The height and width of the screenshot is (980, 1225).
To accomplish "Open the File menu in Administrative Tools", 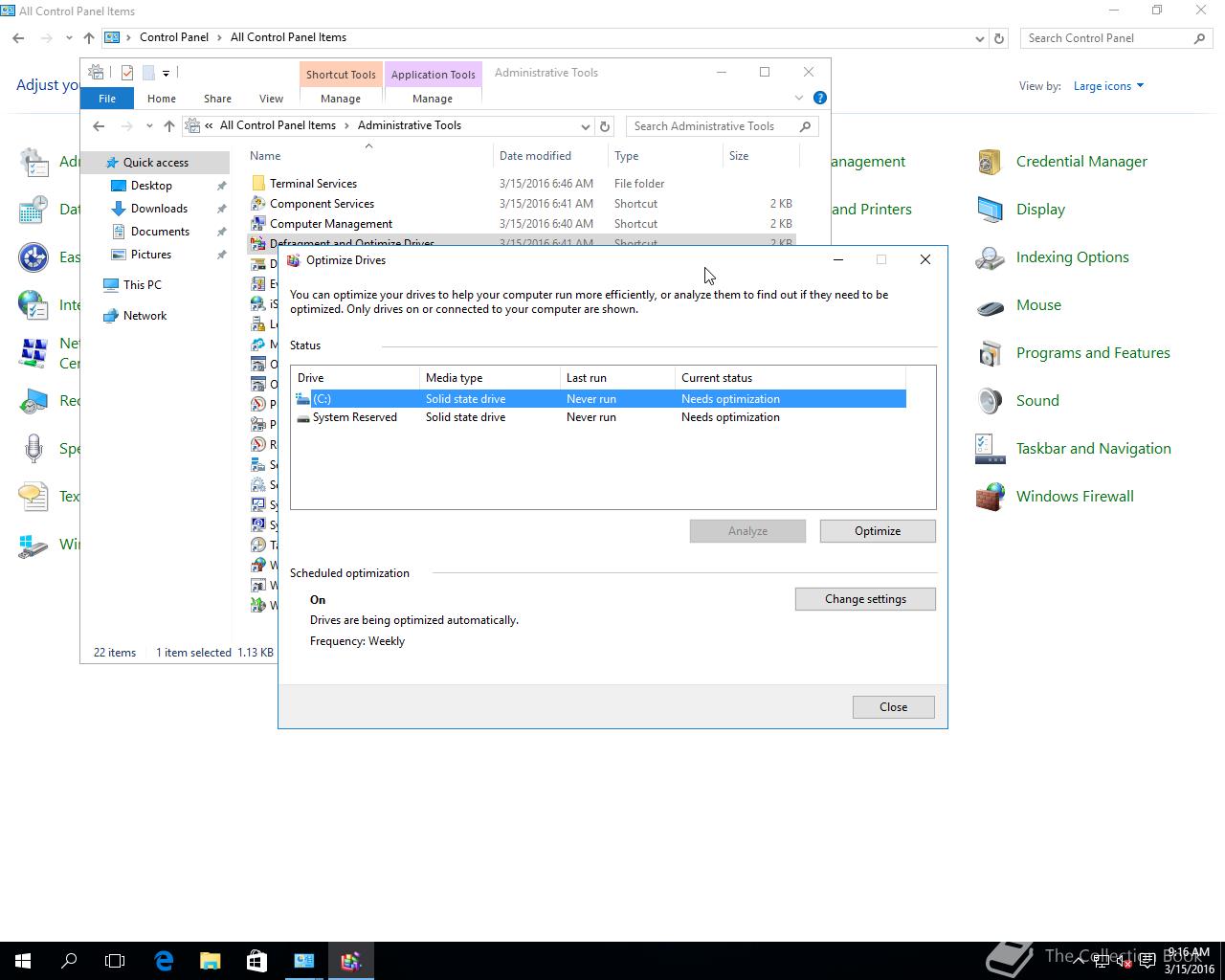I will point(107,99).
